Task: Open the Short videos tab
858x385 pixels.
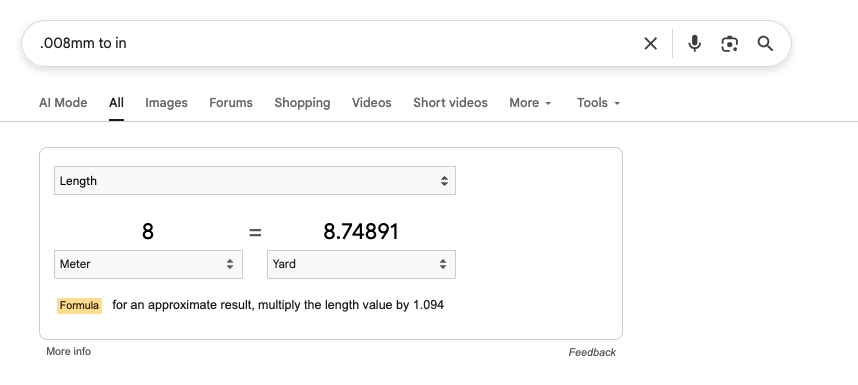Action: coord(450,103)
